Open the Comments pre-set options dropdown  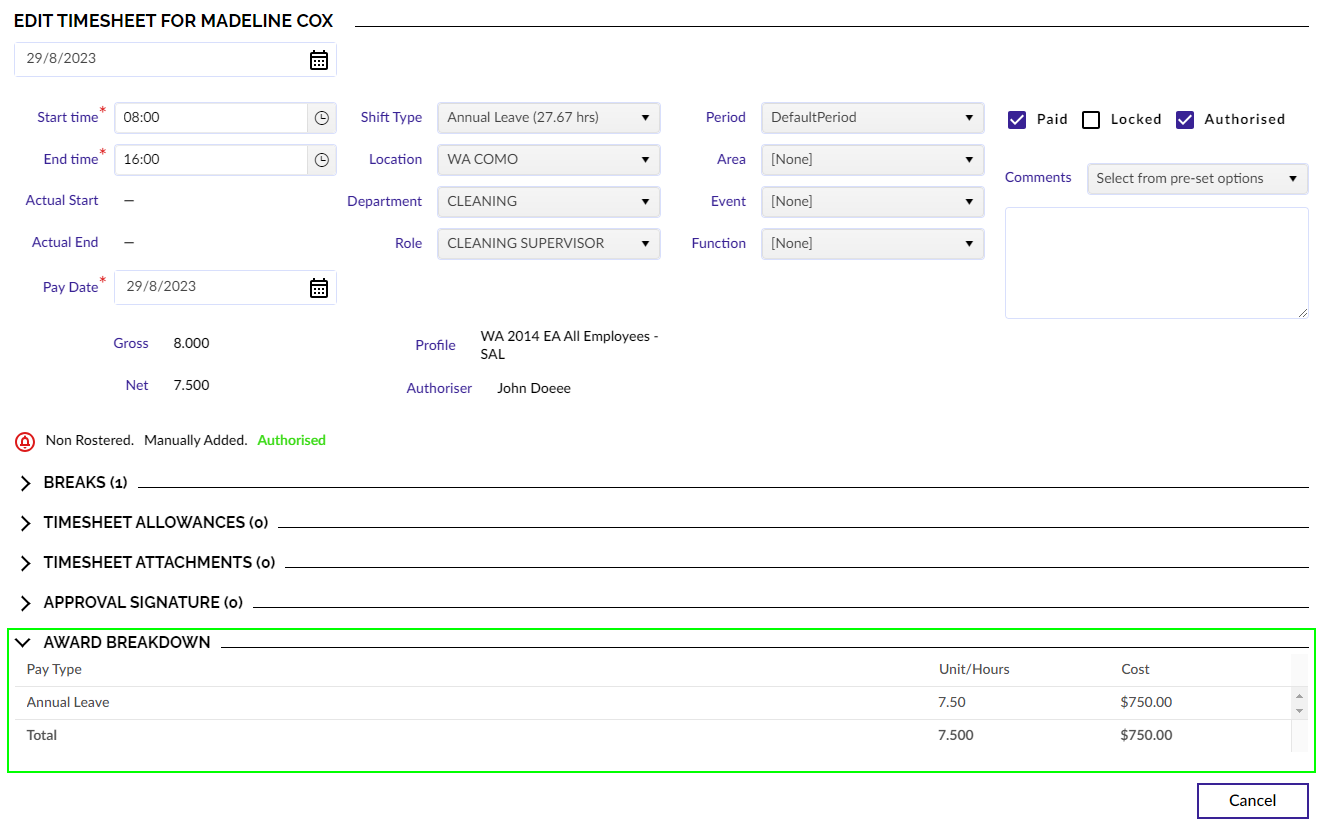[x=1197, y=178]
